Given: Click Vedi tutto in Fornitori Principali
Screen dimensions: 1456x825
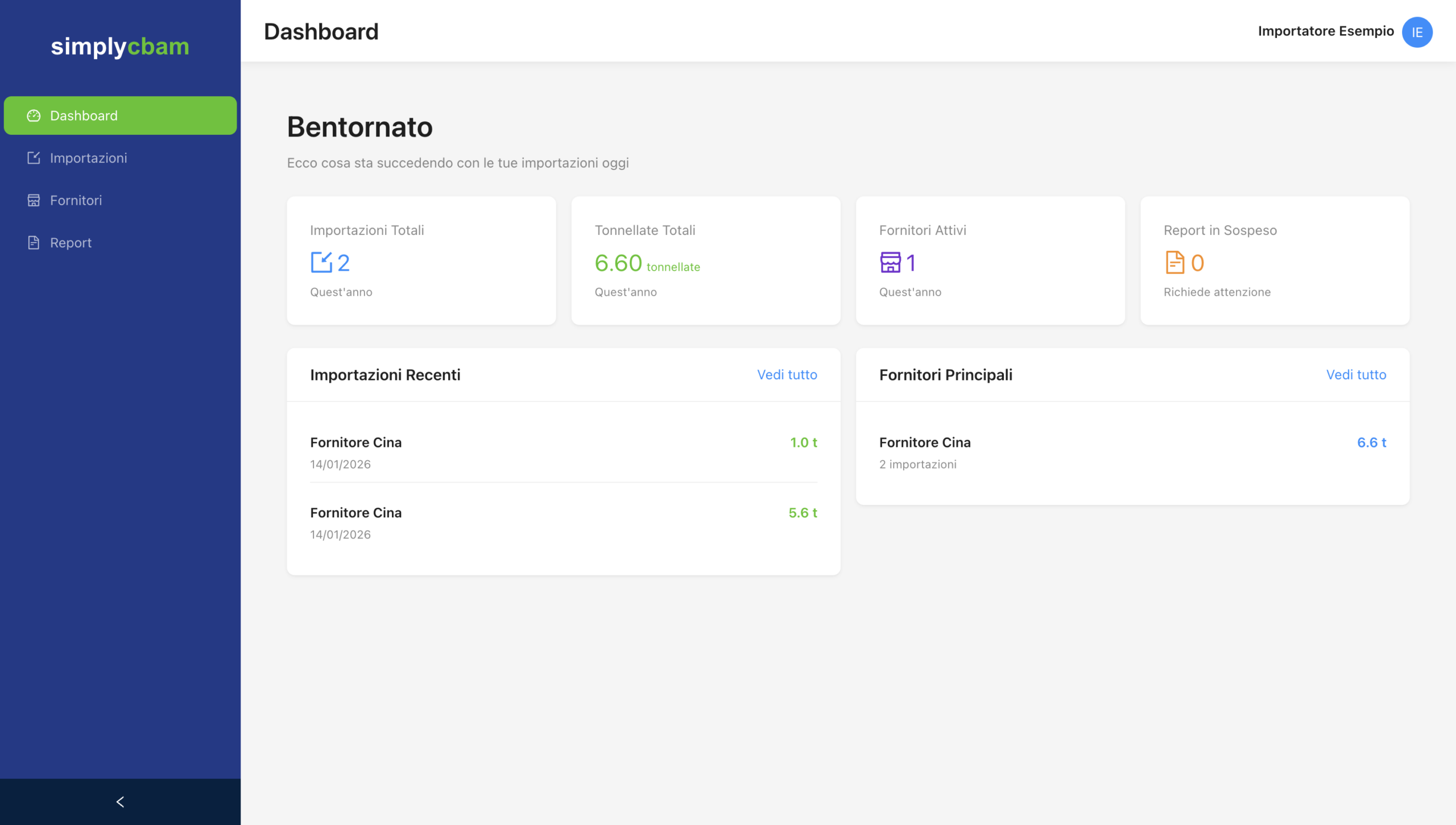Looking at the screenshot, I should 1356,375.
